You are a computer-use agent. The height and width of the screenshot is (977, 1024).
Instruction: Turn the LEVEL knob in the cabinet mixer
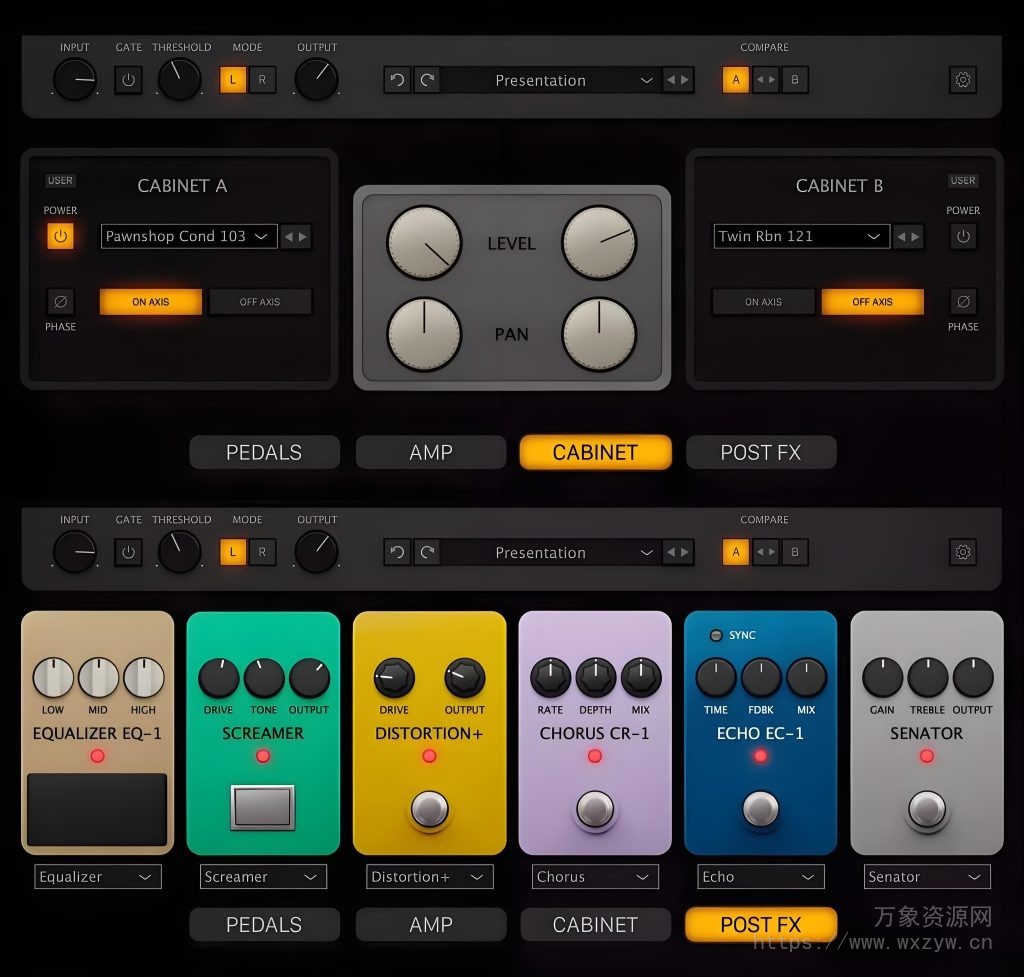(423, 241)
